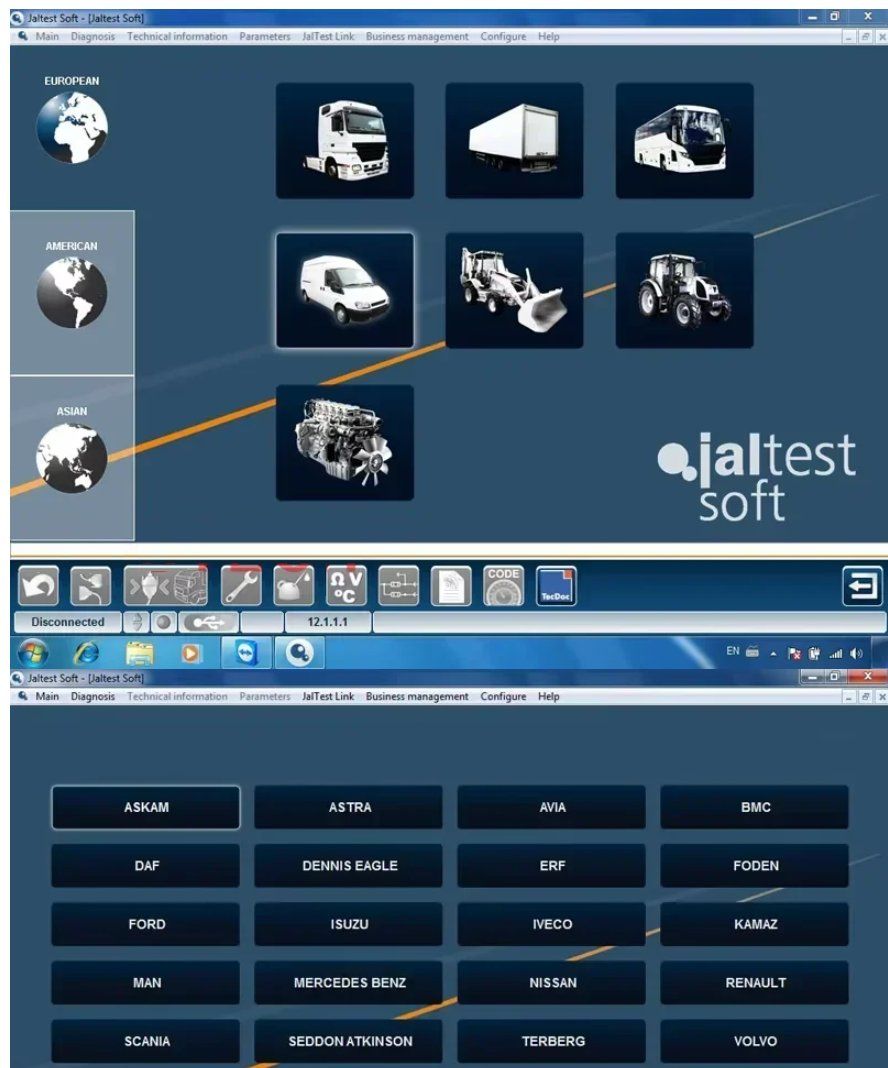Pick the light van vehicle category
888x1068 pixels.
point(344,290)
